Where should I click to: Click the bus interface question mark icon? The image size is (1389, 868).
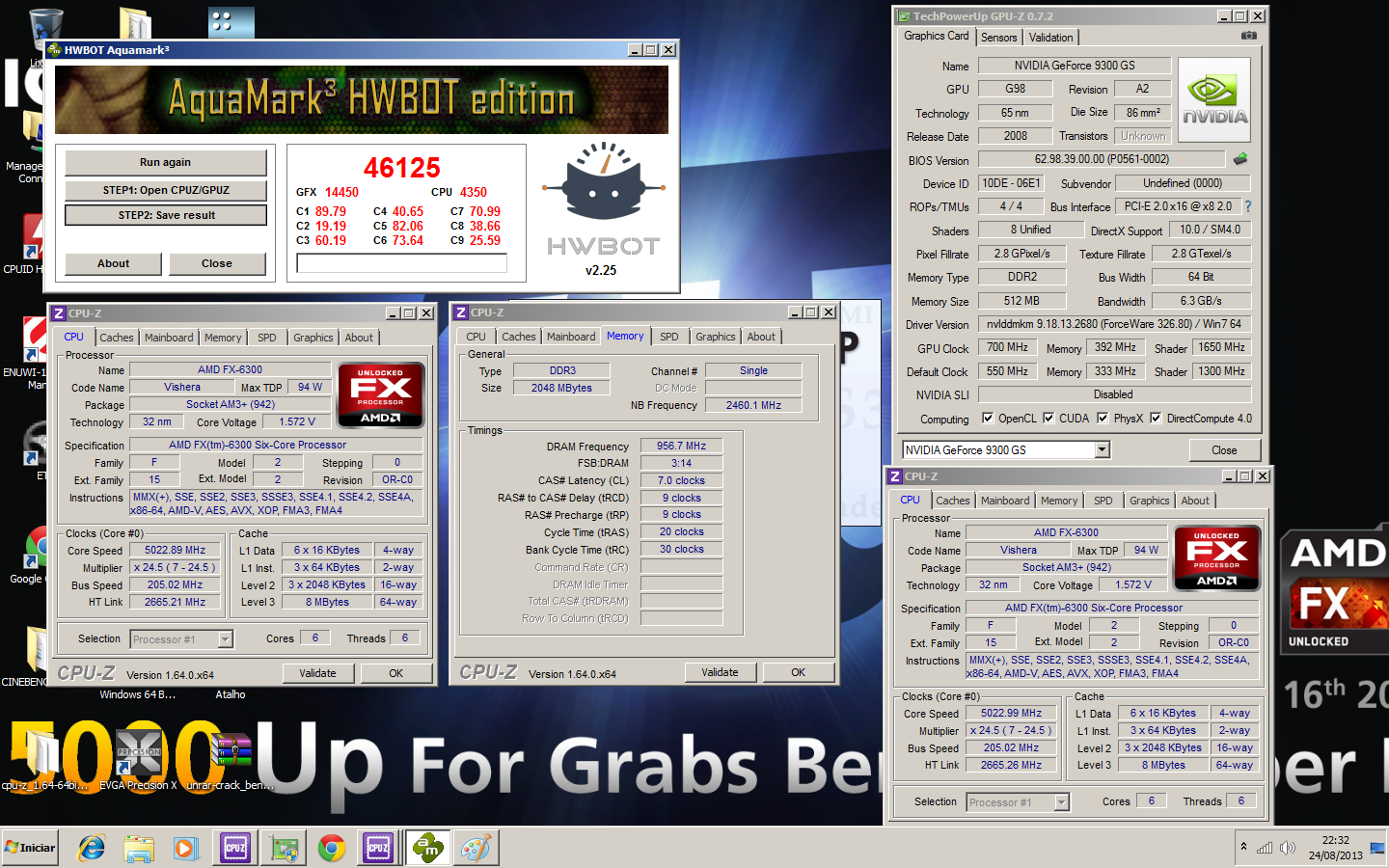click(1248, 206)
